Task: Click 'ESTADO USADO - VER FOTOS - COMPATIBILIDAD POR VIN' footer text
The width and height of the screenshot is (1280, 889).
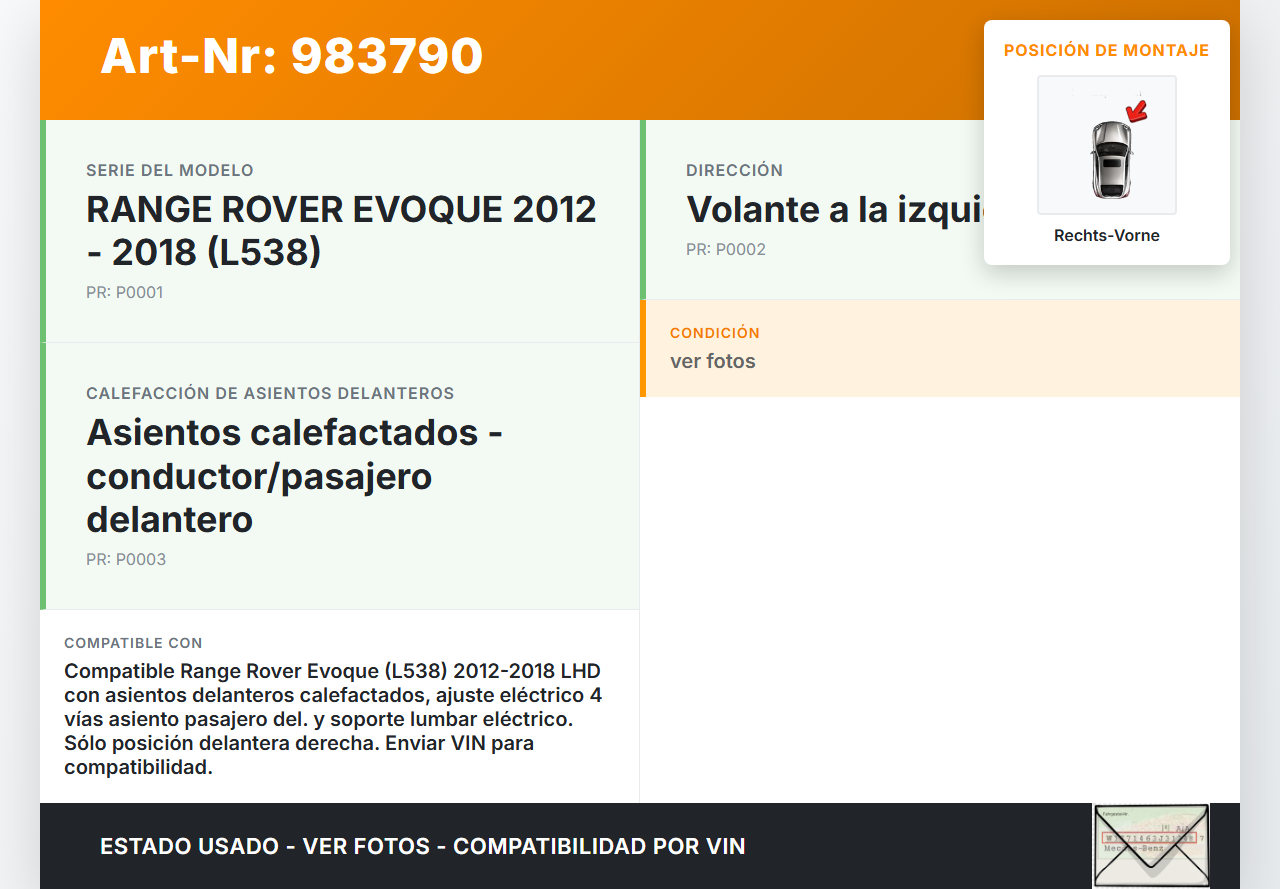Action: point(423,846)
